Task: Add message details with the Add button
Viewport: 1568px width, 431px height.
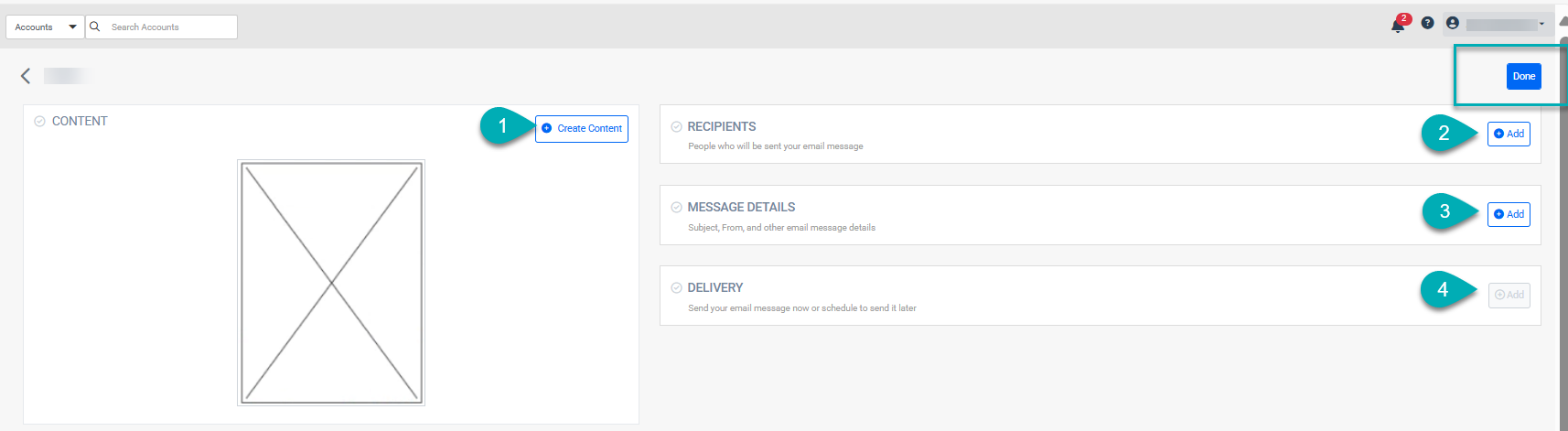Action: 1509,214
